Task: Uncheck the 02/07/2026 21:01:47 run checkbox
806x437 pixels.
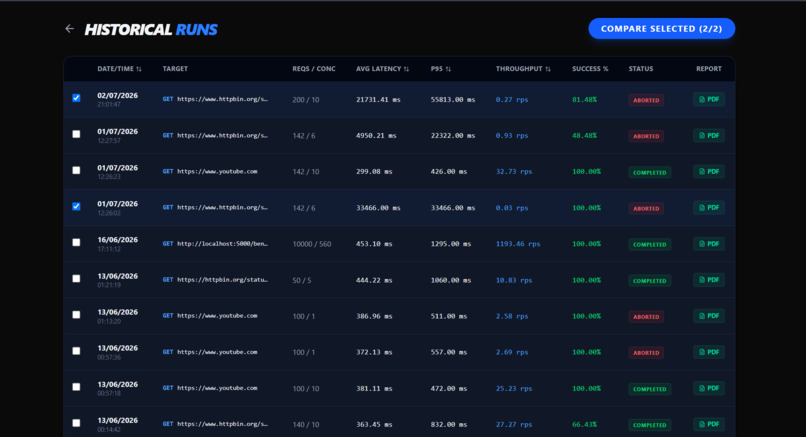Action: pyautogui.click(x=76, y=98)
